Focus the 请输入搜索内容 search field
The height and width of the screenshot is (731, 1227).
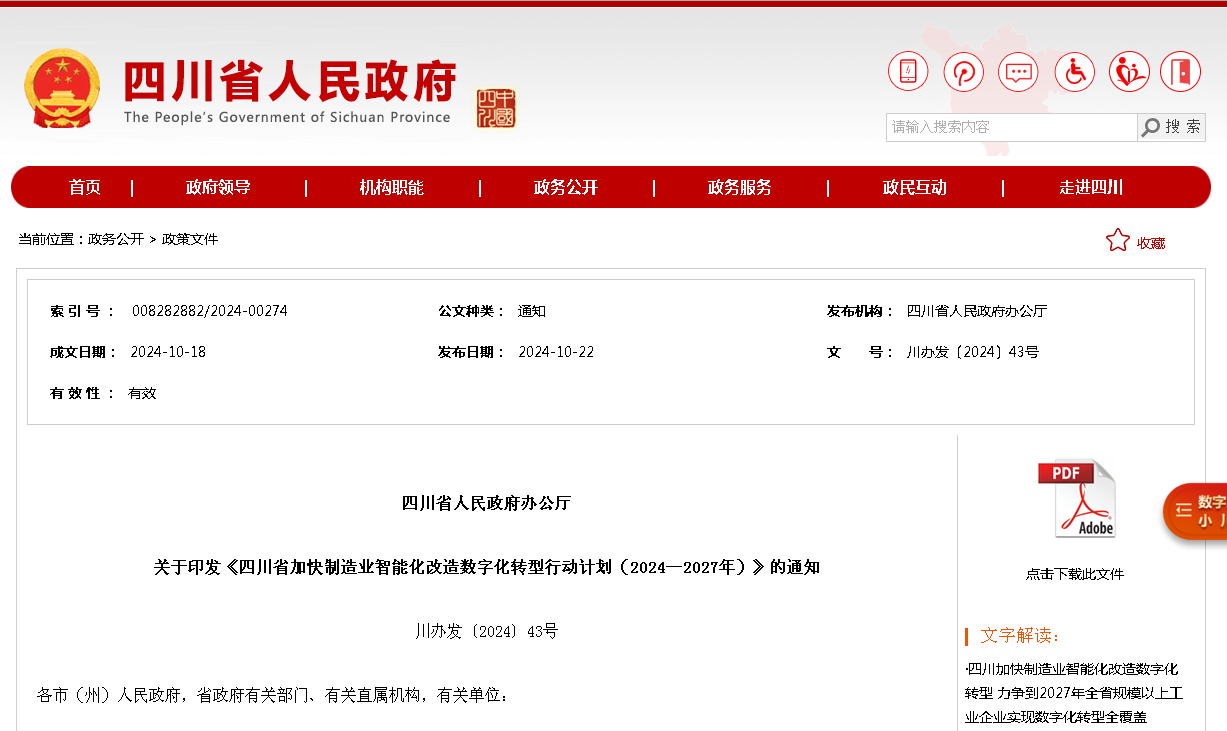click(1011, 127)
